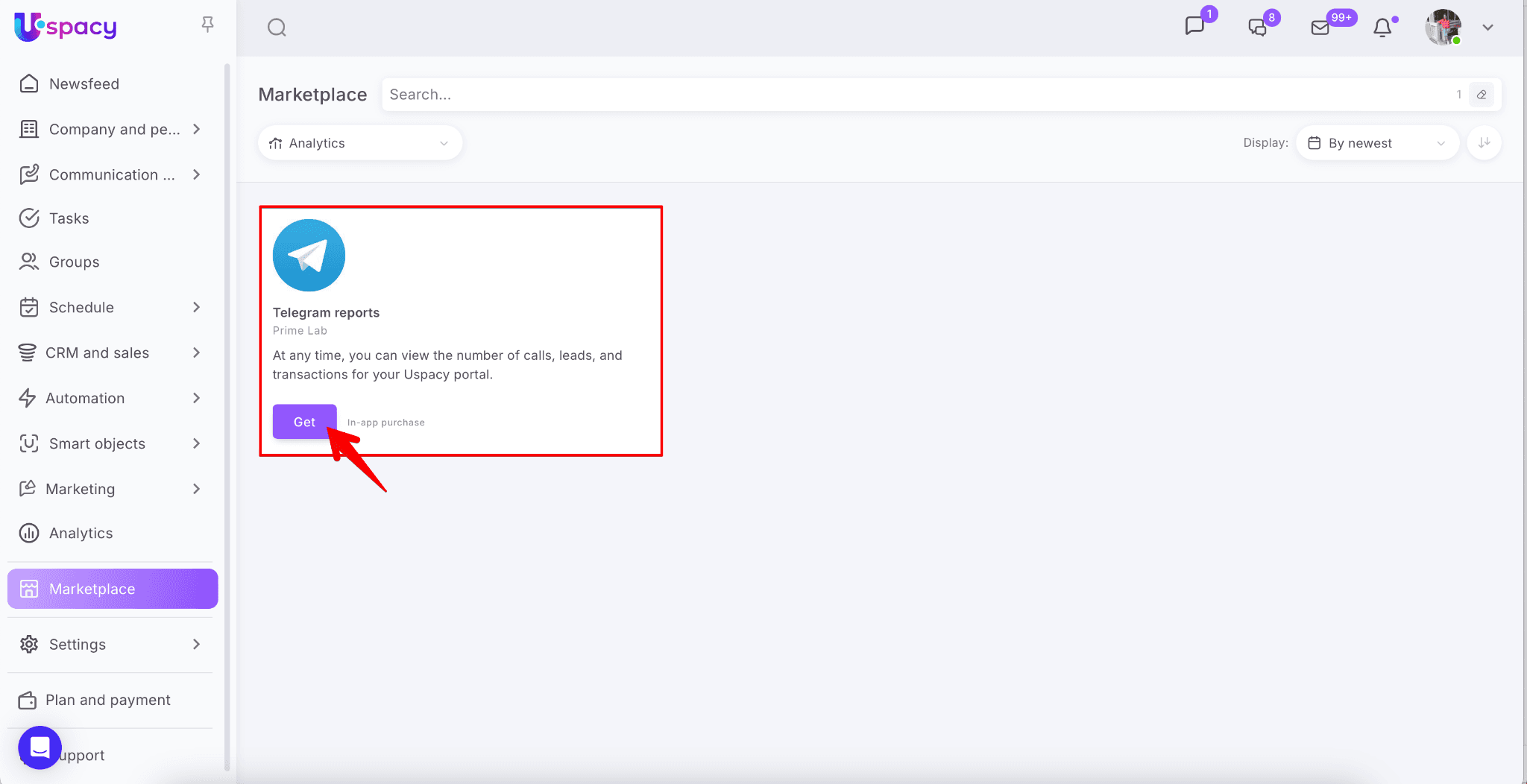Open the chat messages icon with badge 1
The width and height of the screenshot is (1527, 784).
(x=1194, y=26)
